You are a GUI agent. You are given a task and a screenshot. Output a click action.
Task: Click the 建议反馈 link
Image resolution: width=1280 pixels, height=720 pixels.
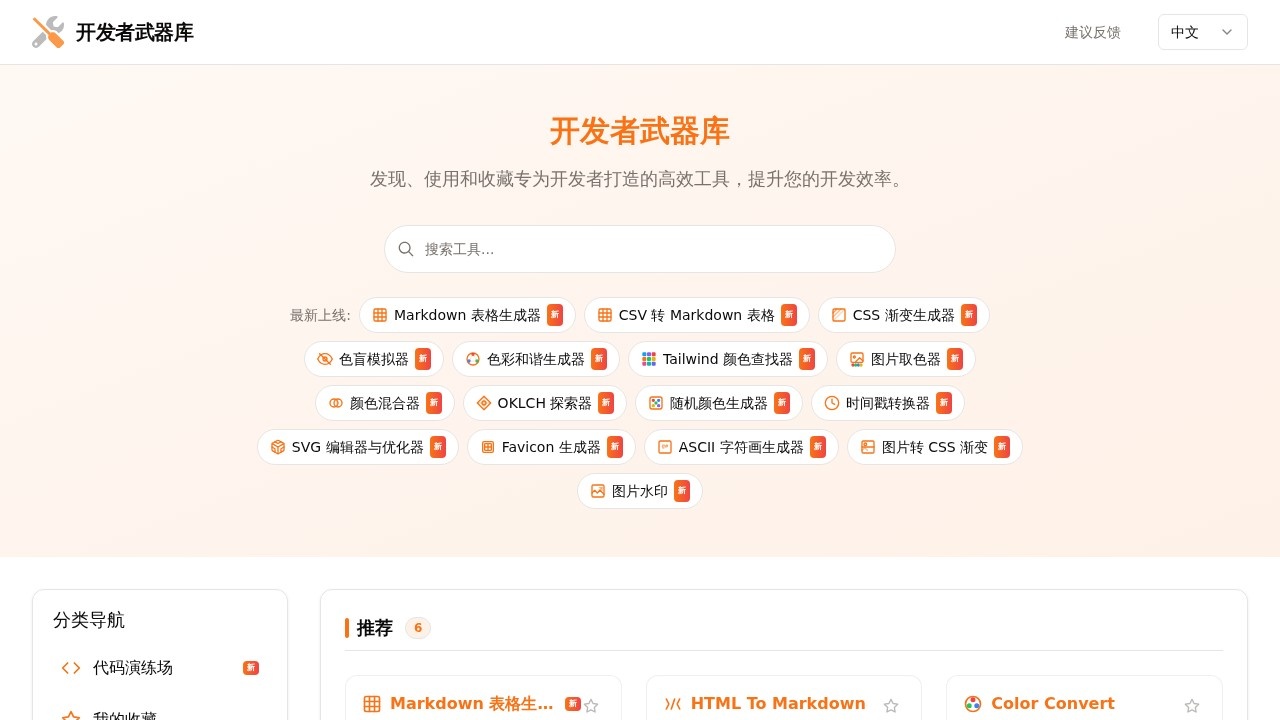[1092, 32]
